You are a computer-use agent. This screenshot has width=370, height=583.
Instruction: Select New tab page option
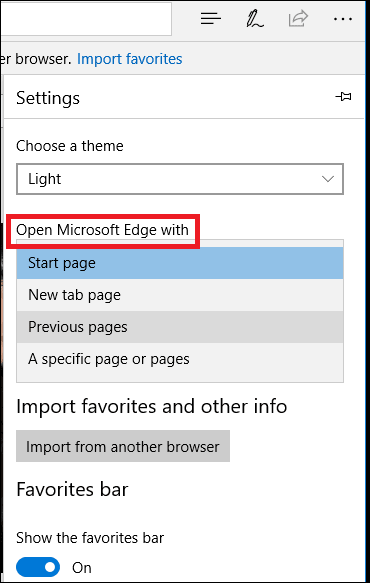(x=180, y=295)
